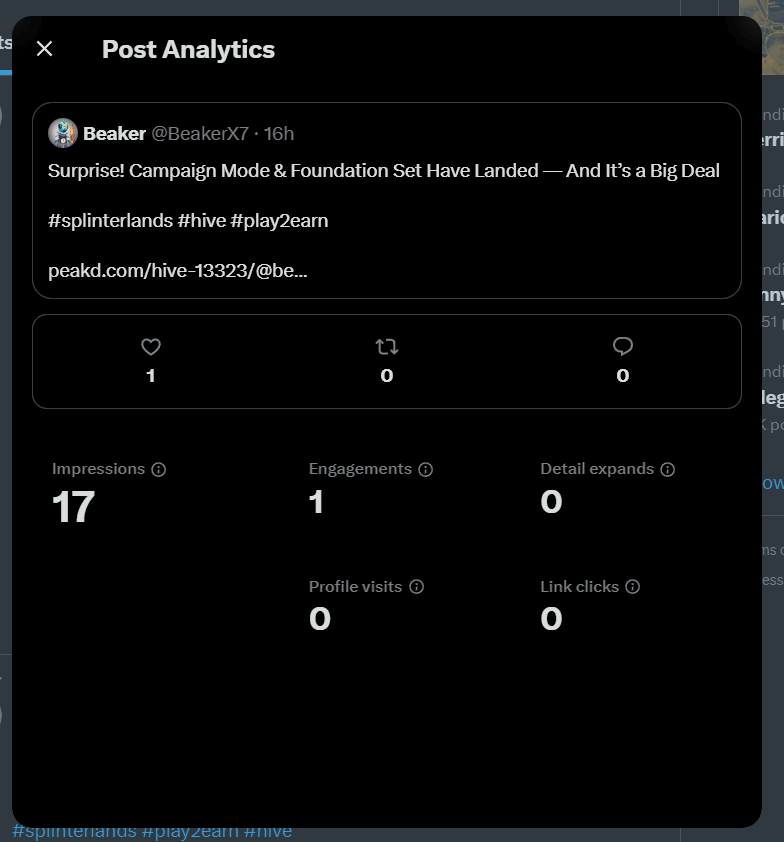This screenshot has height=842, width=784.
Task: Open the Beaker display name
Action: pos(114,134)
